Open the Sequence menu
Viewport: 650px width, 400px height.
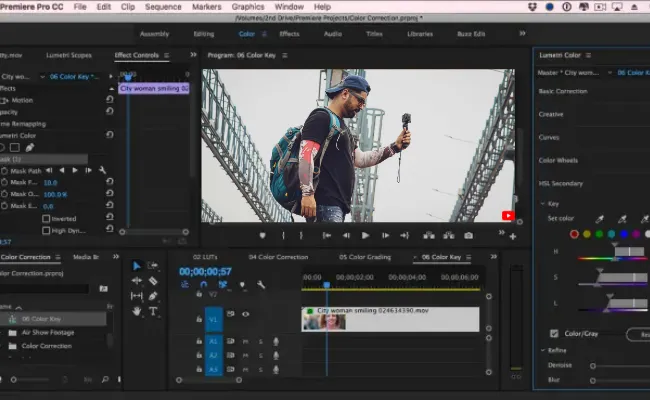(163, 7)
